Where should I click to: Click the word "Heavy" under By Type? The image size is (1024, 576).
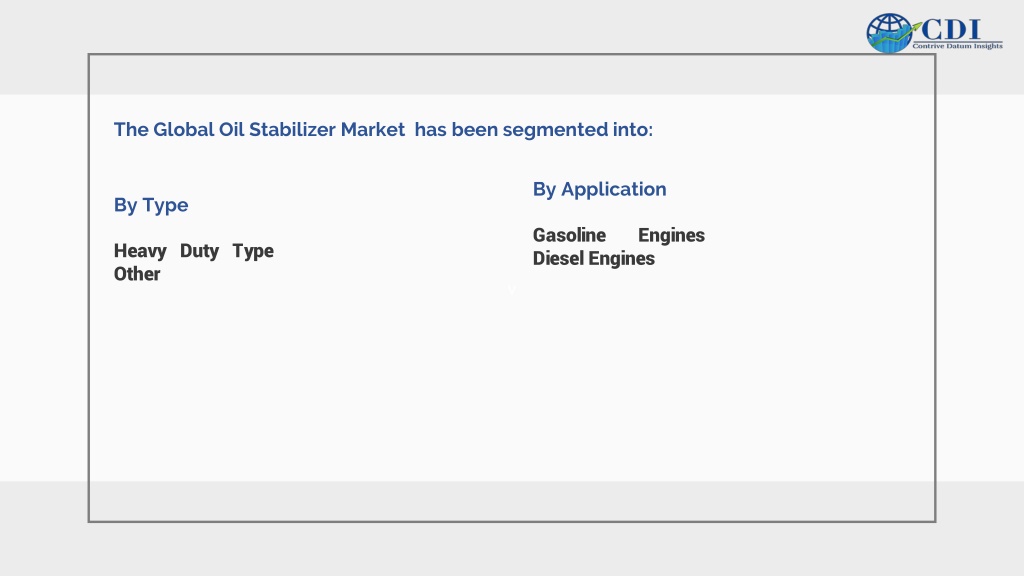point(140,251)
